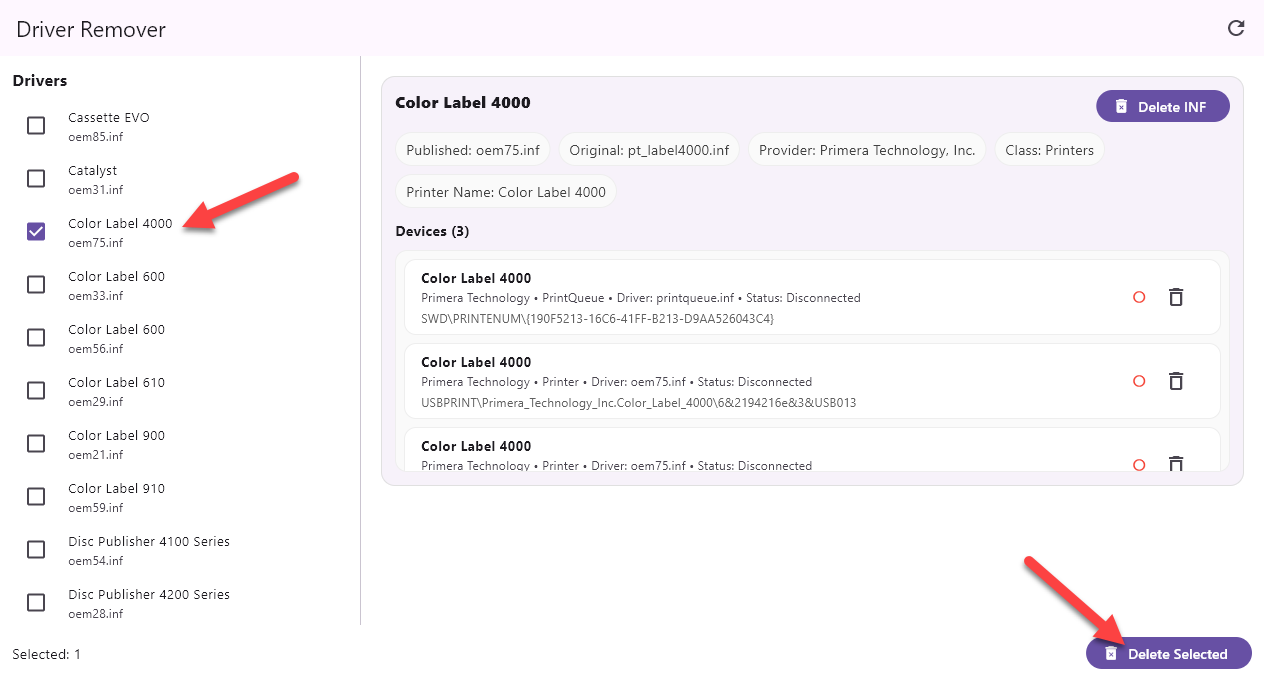Check the Cassette EVO driver checkbox
This screenshot has height=680, width=1264.
coord(36,125)
